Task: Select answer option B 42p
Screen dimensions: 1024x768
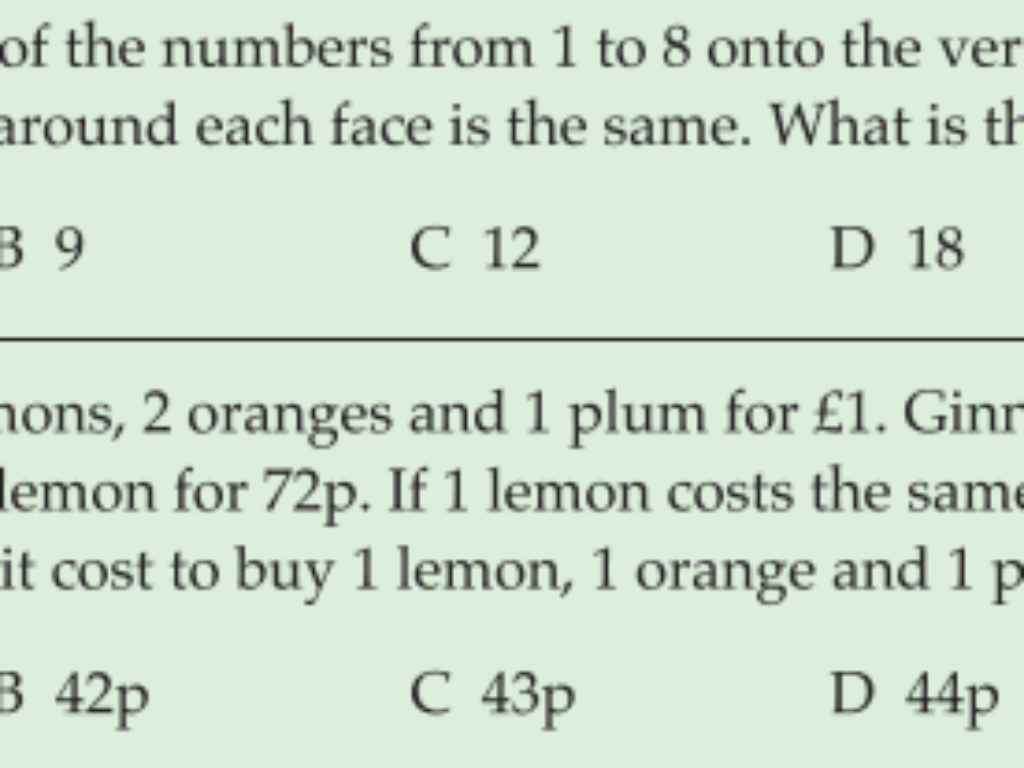Action: 74,695
